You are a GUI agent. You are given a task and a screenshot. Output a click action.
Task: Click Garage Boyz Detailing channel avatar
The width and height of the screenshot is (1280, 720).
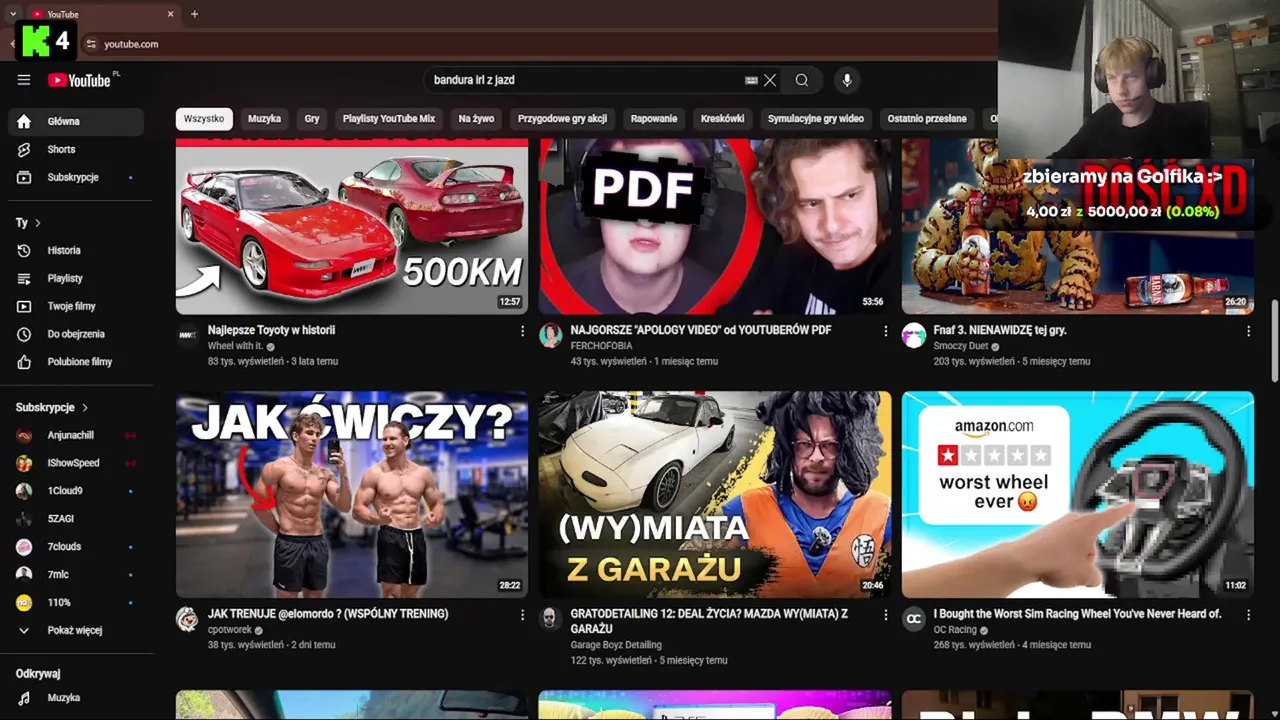[x=550, y=619]
